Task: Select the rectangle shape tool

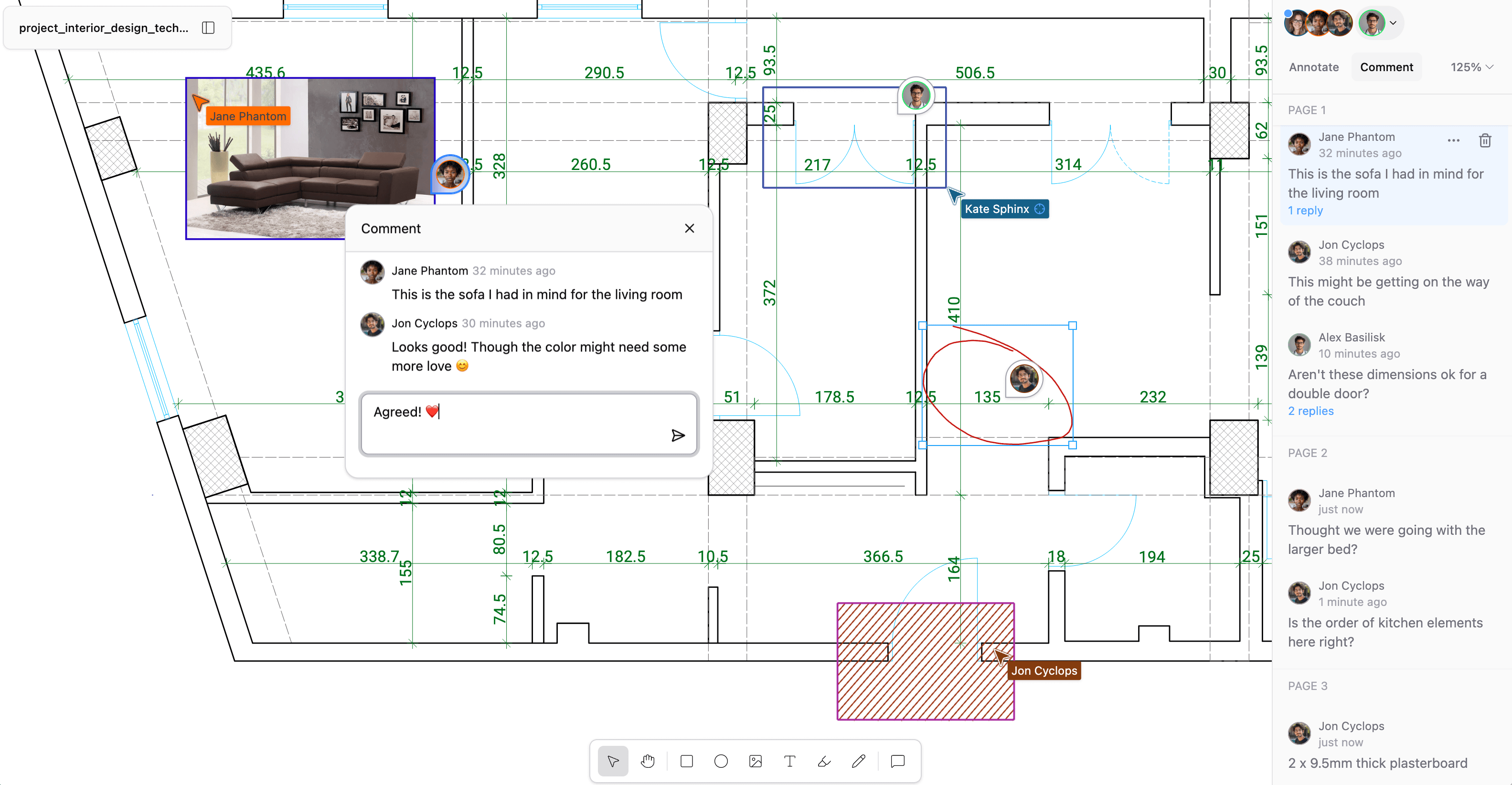Action: pyautogui.click(x=686, y=762)
